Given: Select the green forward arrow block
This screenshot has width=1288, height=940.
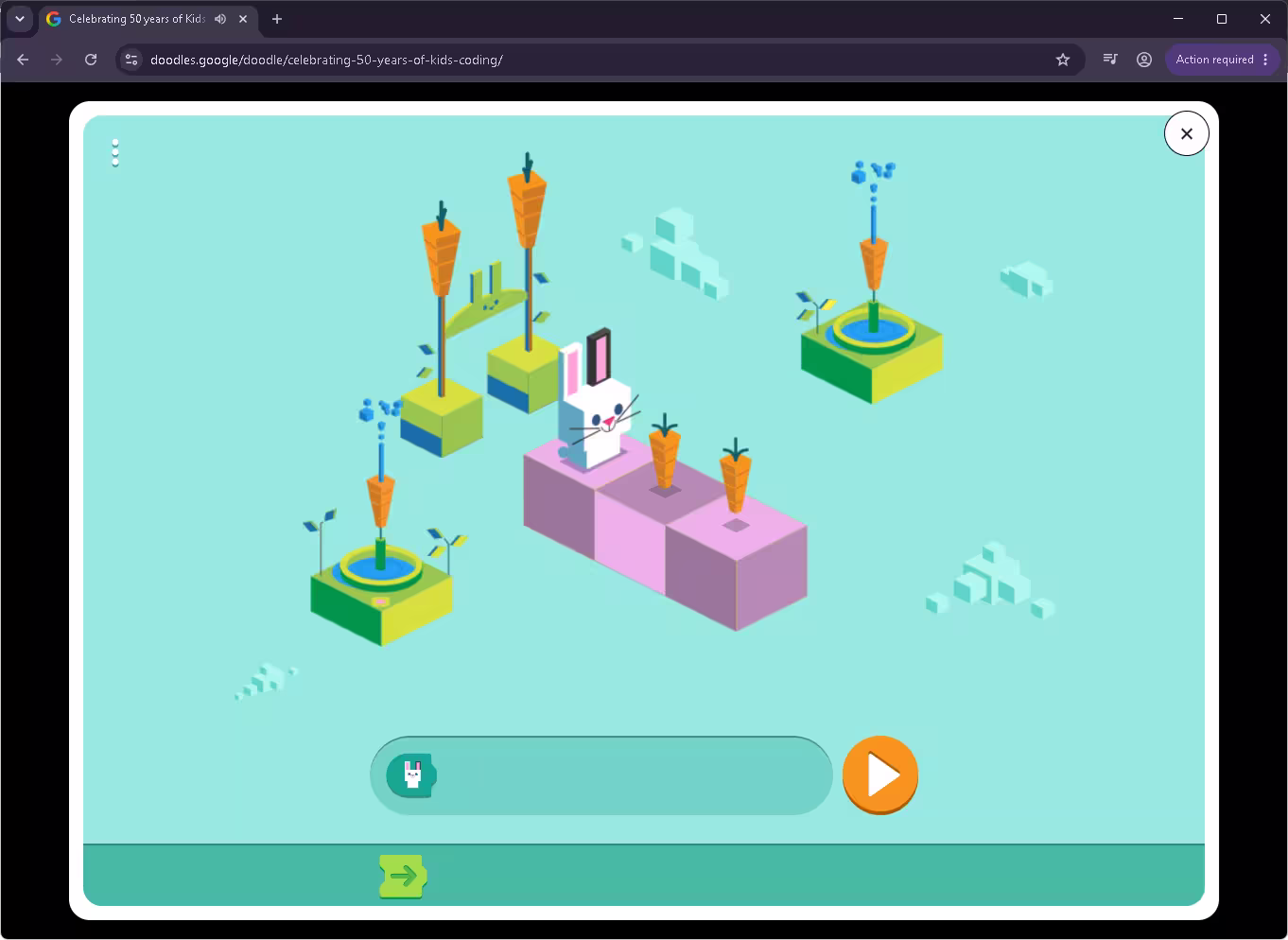Looking at the screenshot, I should [403, 876].
